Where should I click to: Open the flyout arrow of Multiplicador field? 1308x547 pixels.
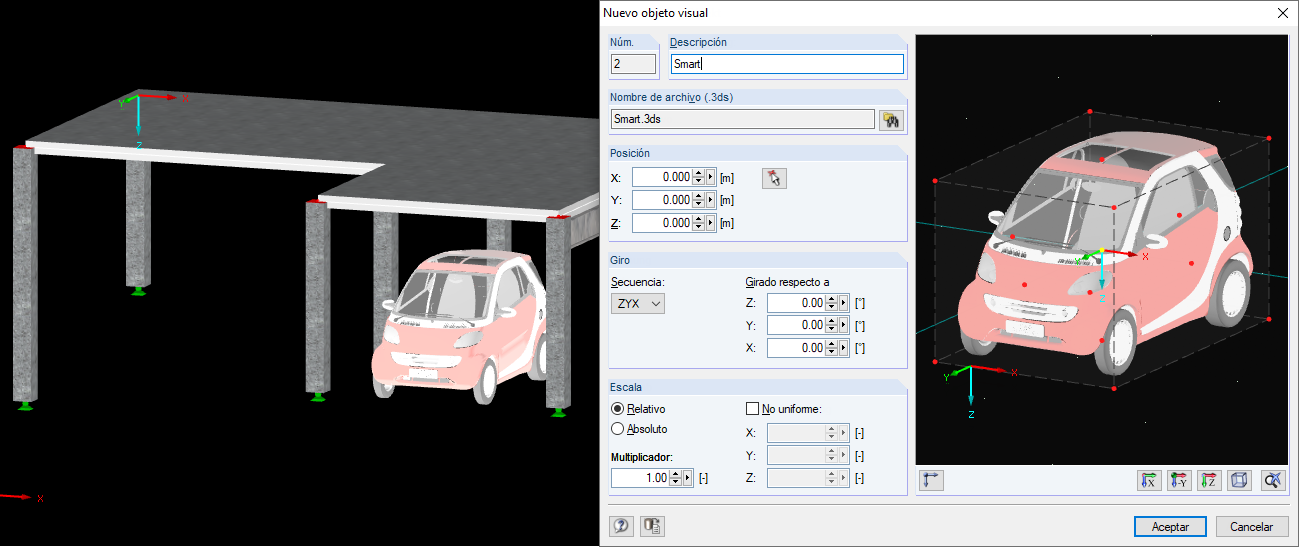[x=688, y=478]
